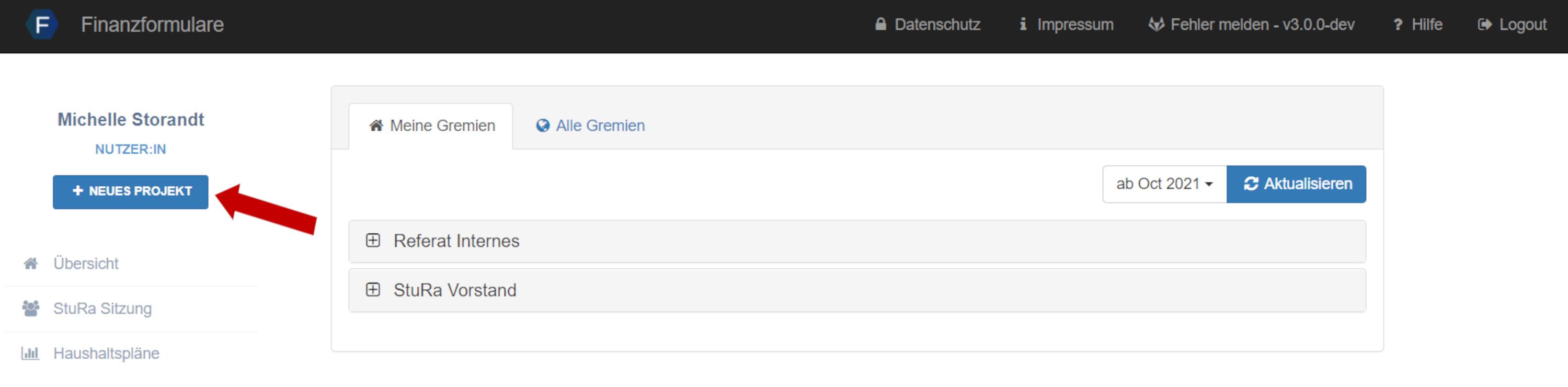Click the Finanzformulare title text
The image size is (1568, 387).
[152, 25]
